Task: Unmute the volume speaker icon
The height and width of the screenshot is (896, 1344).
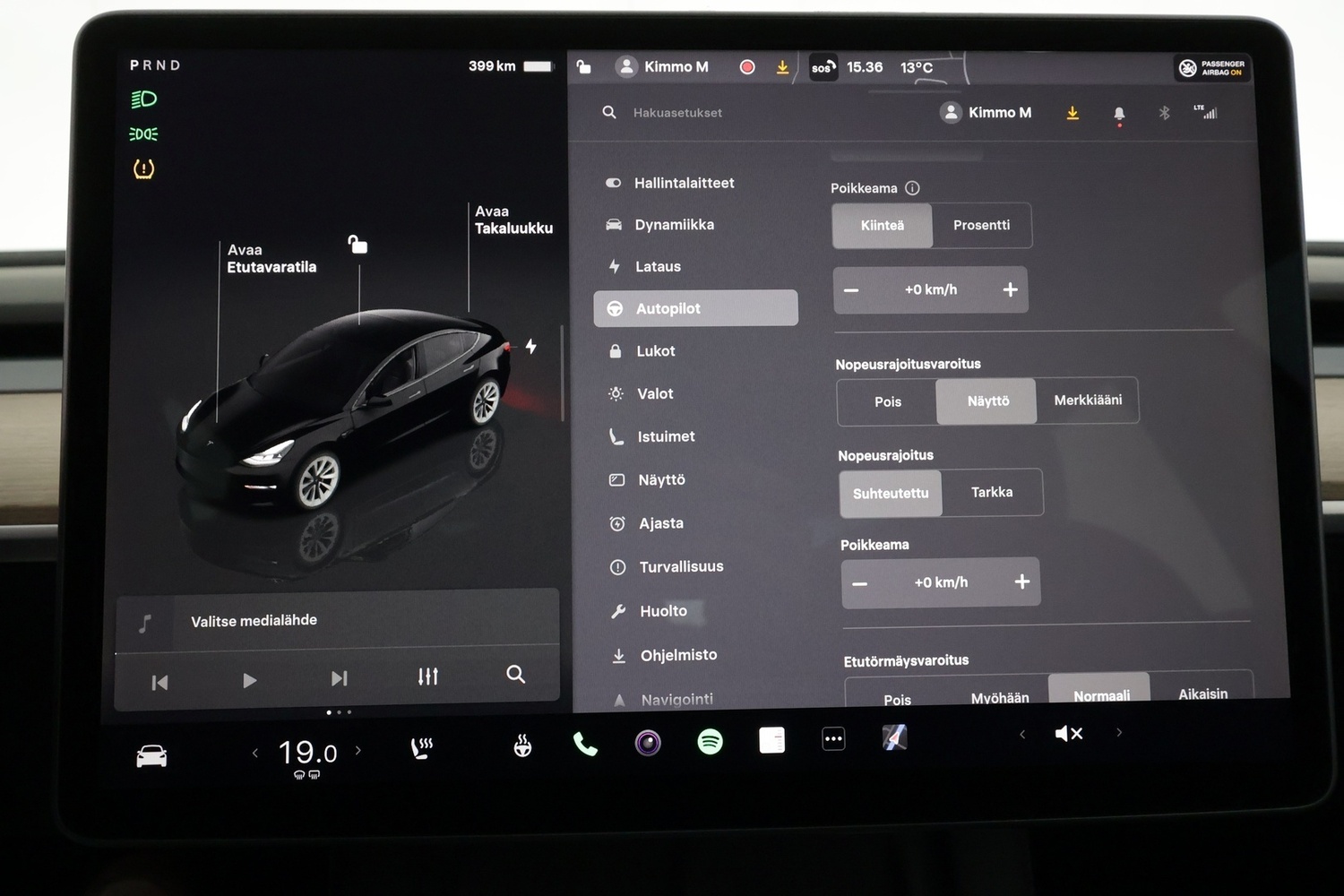Action: coord(1069,734)
